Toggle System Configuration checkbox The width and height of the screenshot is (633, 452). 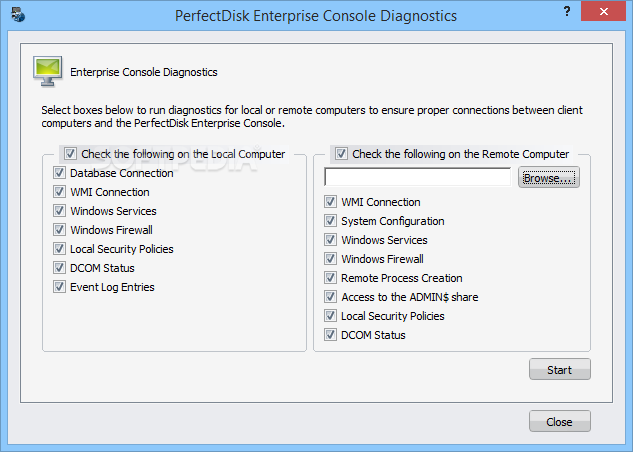(330, 221)
